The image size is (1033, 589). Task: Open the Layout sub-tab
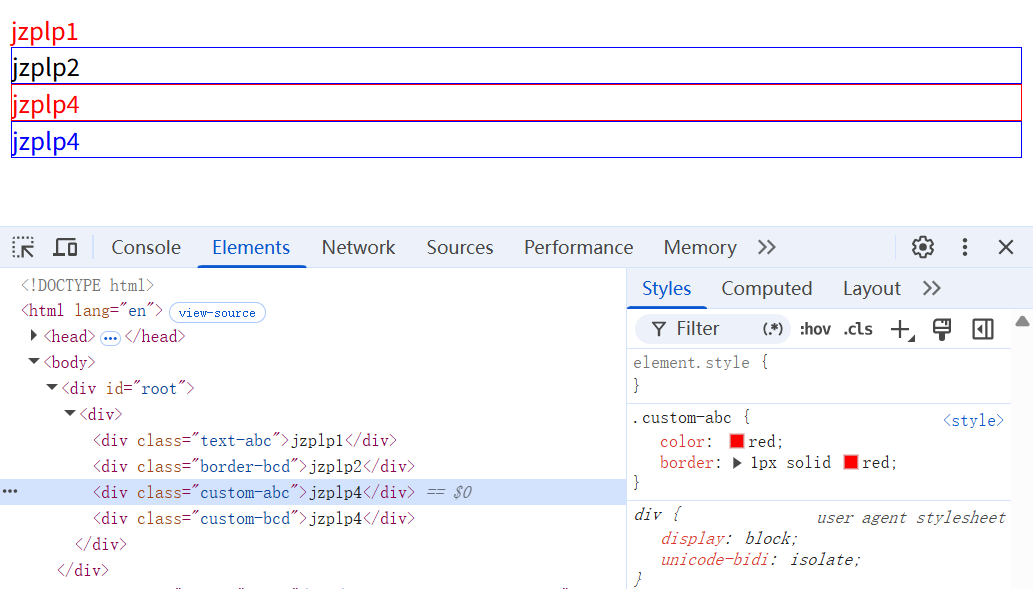(x=872, y=289)
